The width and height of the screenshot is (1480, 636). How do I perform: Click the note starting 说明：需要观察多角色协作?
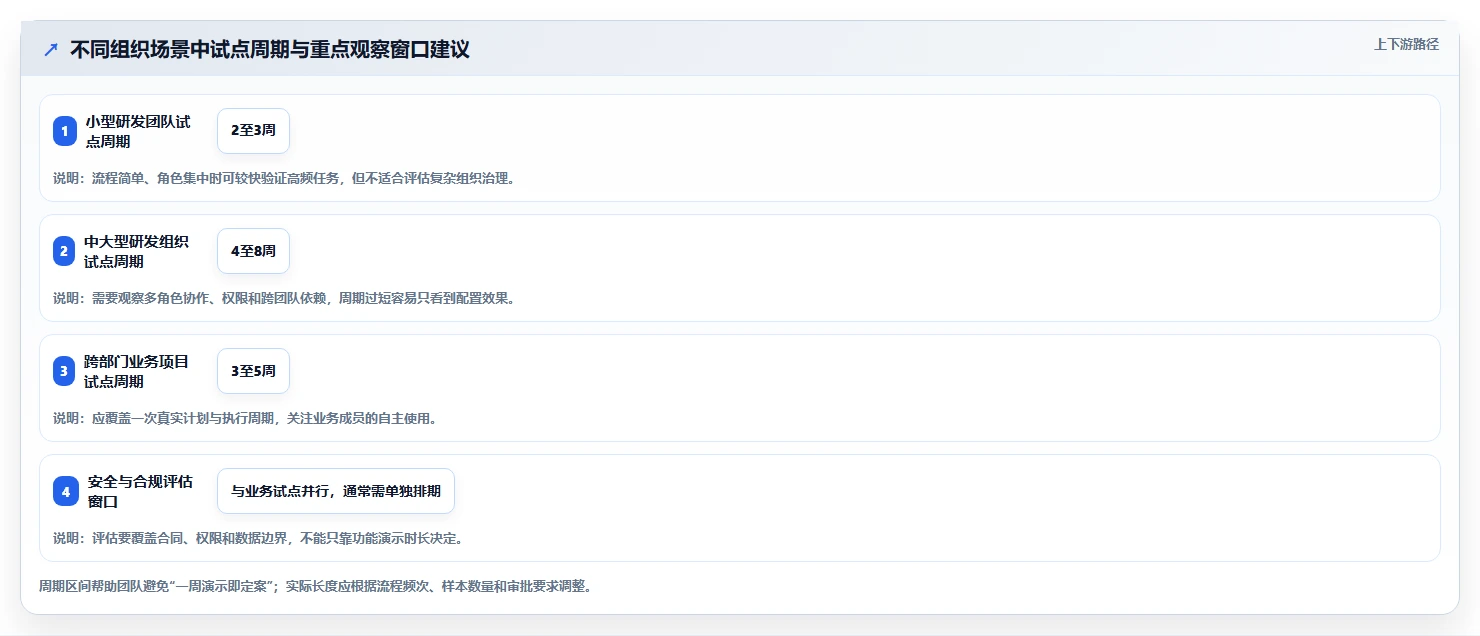[x=284, y=298]
